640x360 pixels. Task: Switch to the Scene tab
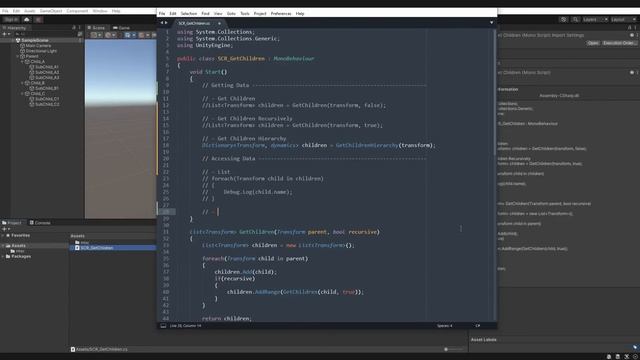tap(96, 28)
